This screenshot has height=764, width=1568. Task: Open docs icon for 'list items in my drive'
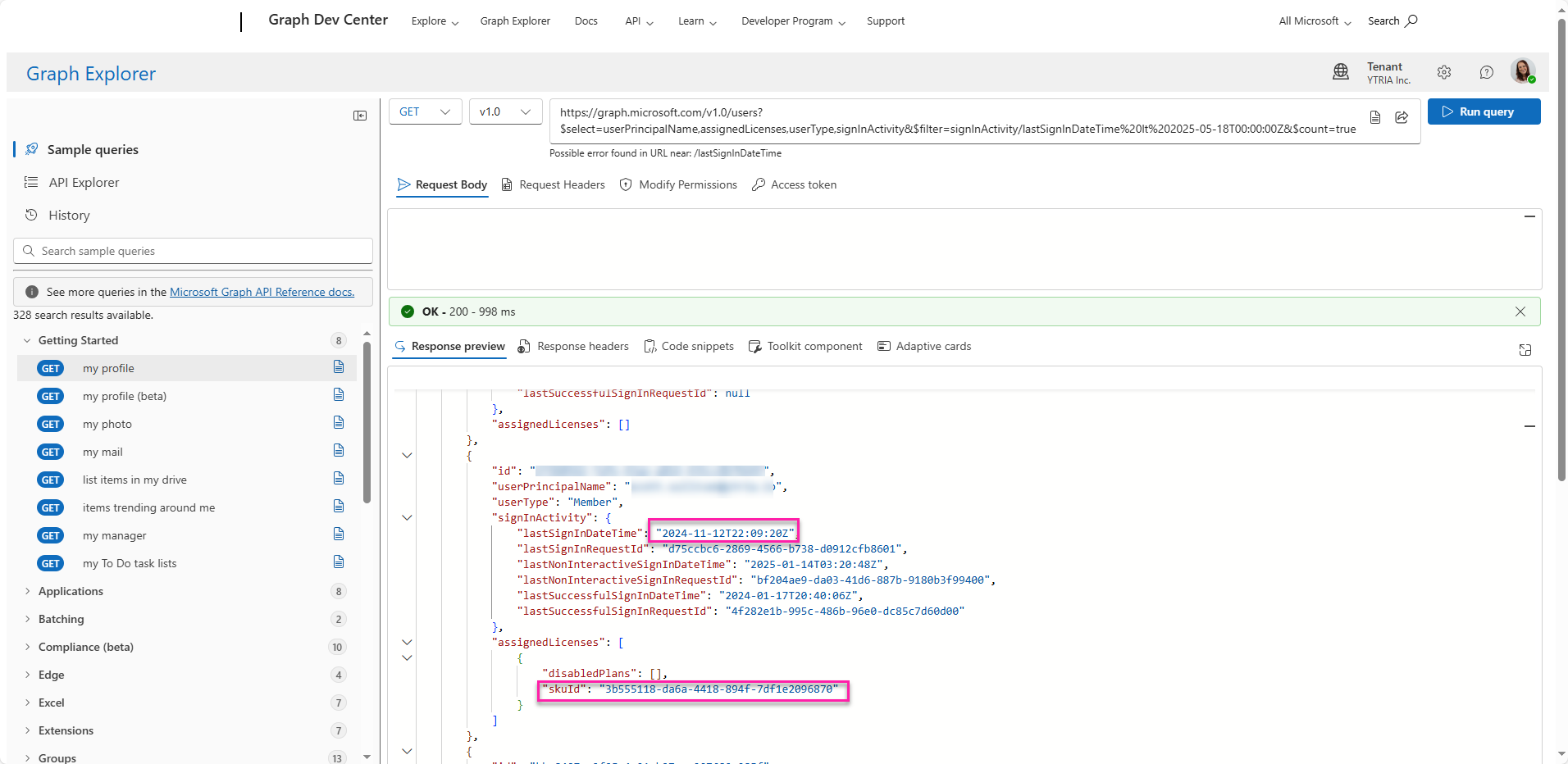tap(339, 479)
